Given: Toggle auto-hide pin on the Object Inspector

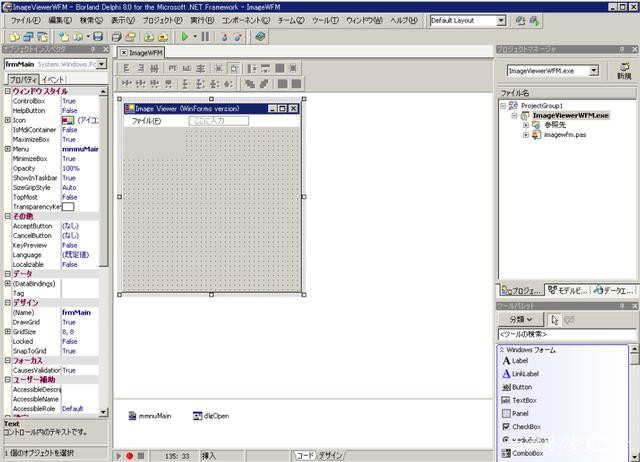Looking at the screenshot, I should 93,49.
